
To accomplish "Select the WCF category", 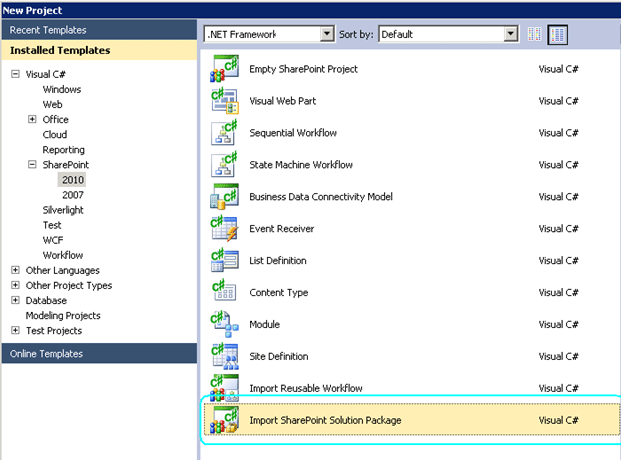I will (x=53, y=240).
